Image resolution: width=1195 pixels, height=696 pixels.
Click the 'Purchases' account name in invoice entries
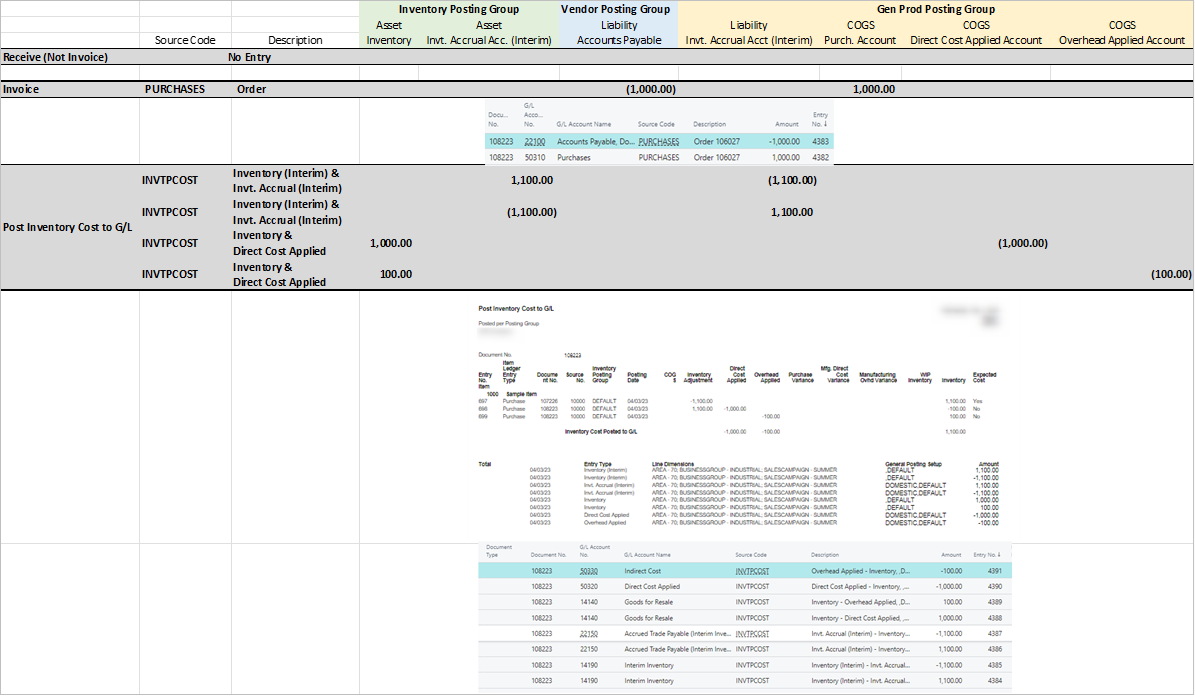(574, 158)
